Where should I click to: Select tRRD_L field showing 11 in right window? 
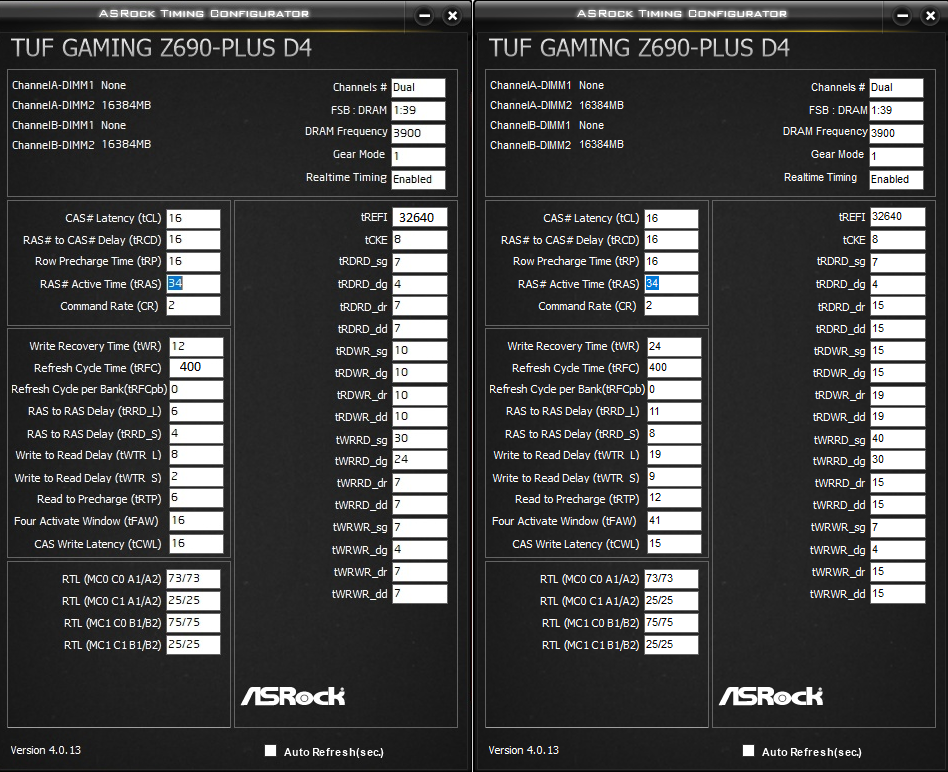pos(674,412)
